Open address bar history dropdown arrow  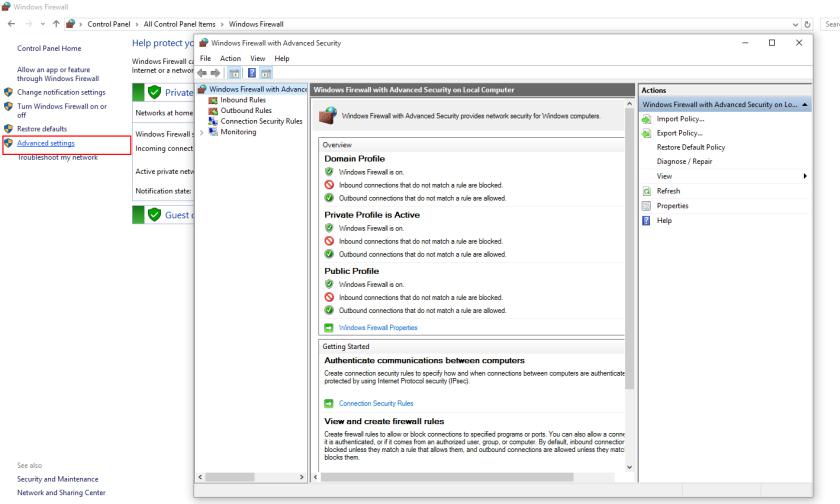tap(795, 25)
